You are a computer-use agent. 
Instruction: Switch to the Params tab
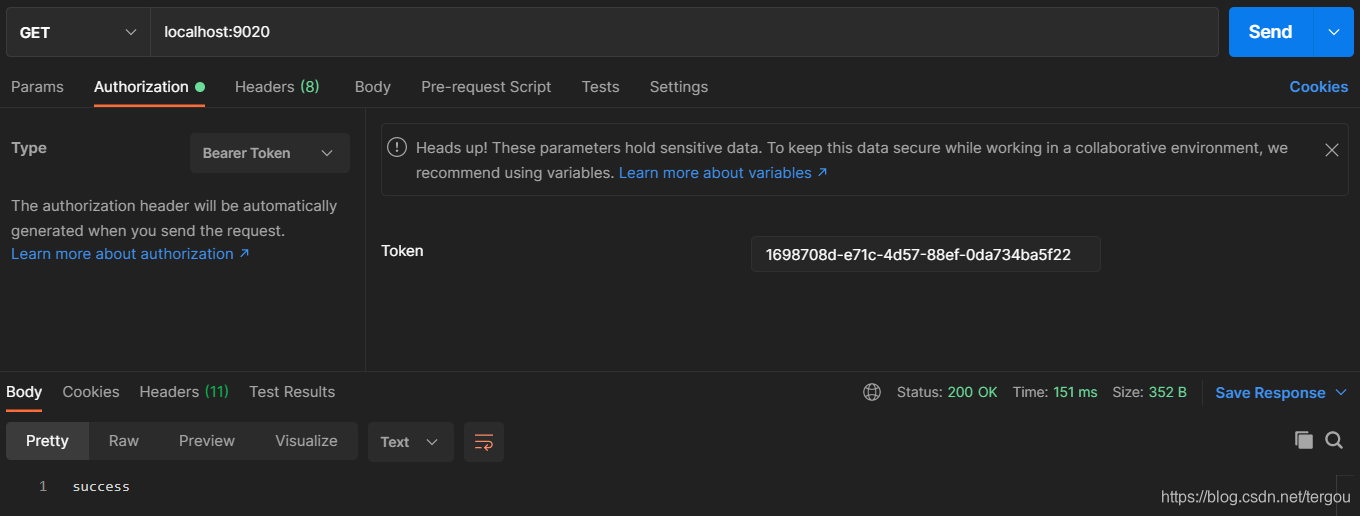tap(37, 87)
